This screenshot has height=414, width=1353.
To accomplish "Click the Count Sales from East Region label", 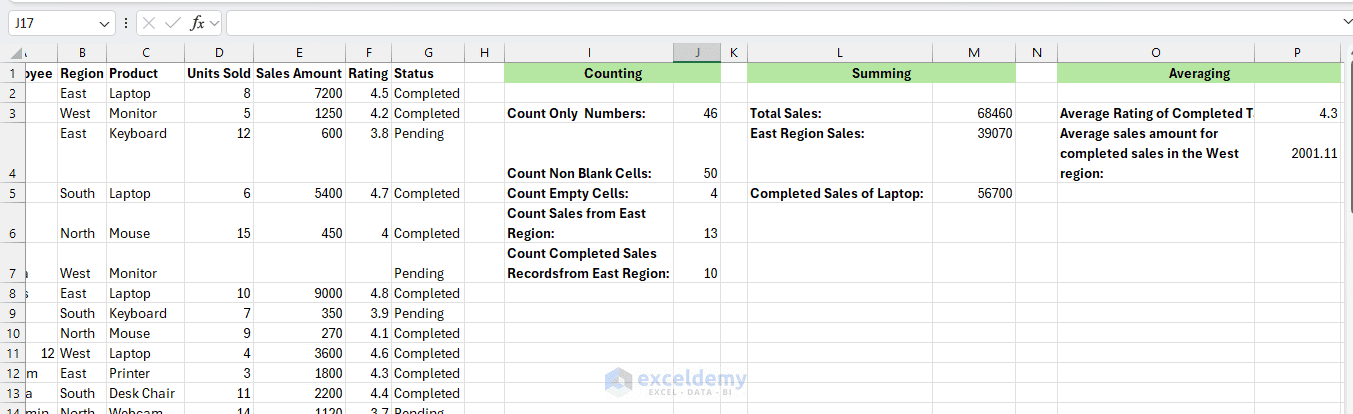I will tap(577, 223).
